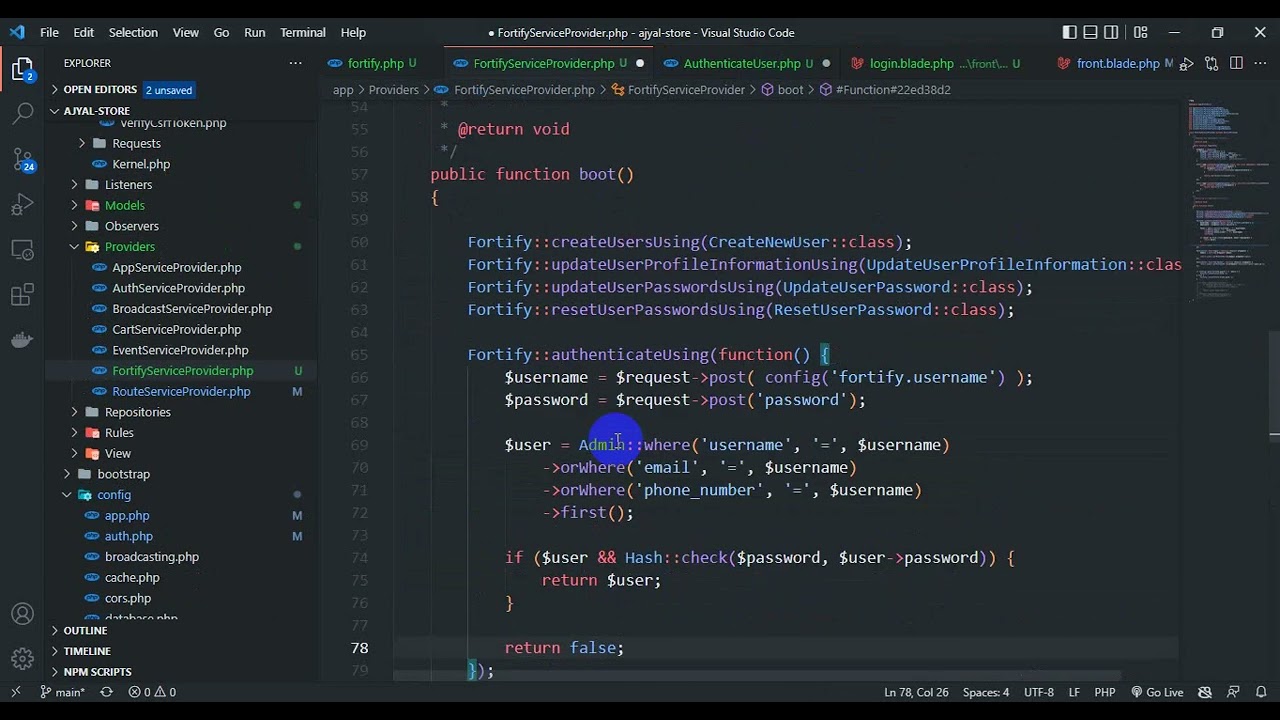Open the Manage gear icon
This screenshot has height=720, width=1280.
[22, 659]
